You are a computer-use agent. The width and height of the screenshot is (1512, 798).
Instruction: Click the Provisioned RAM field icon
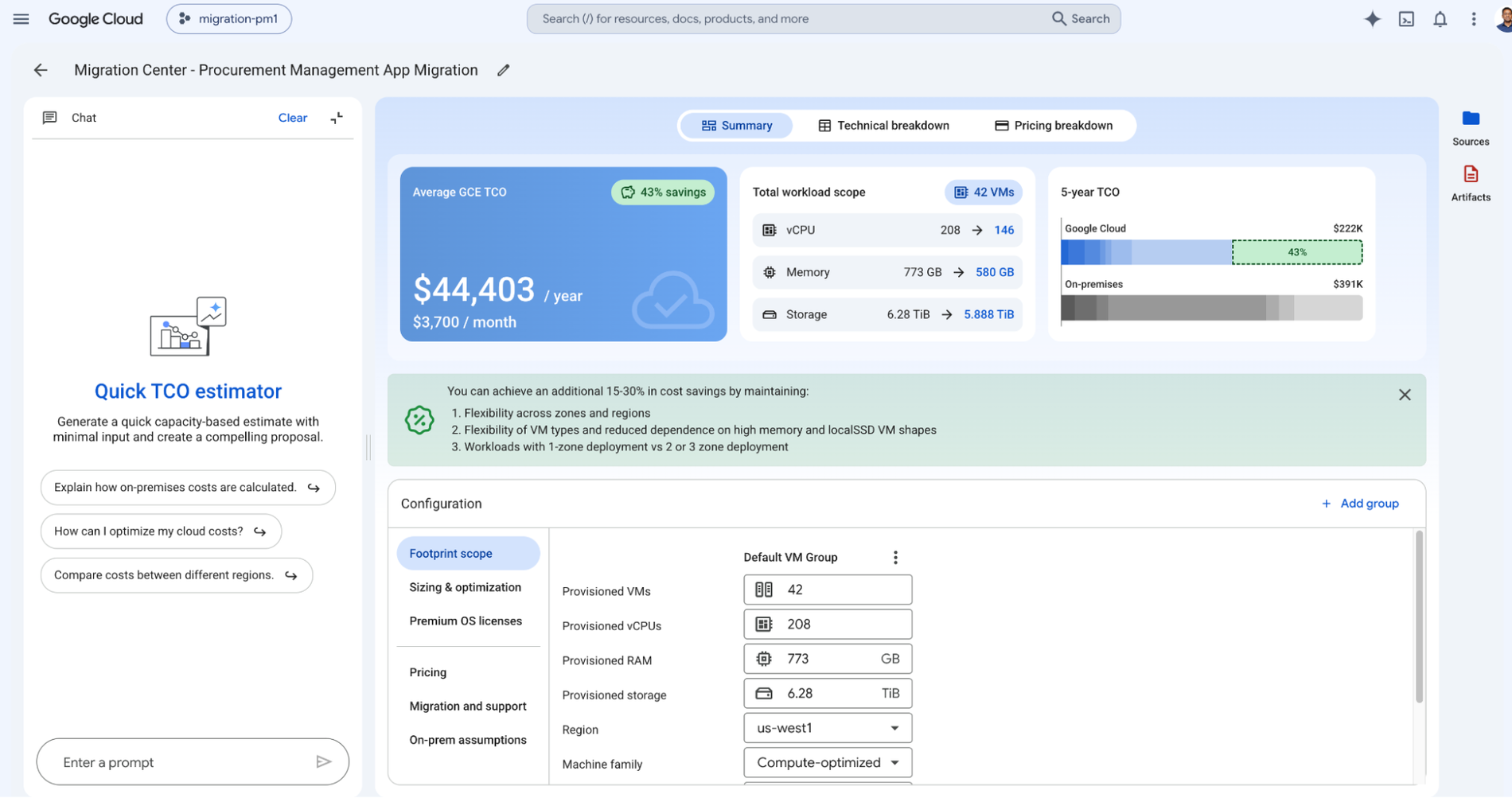coord(763,659)
